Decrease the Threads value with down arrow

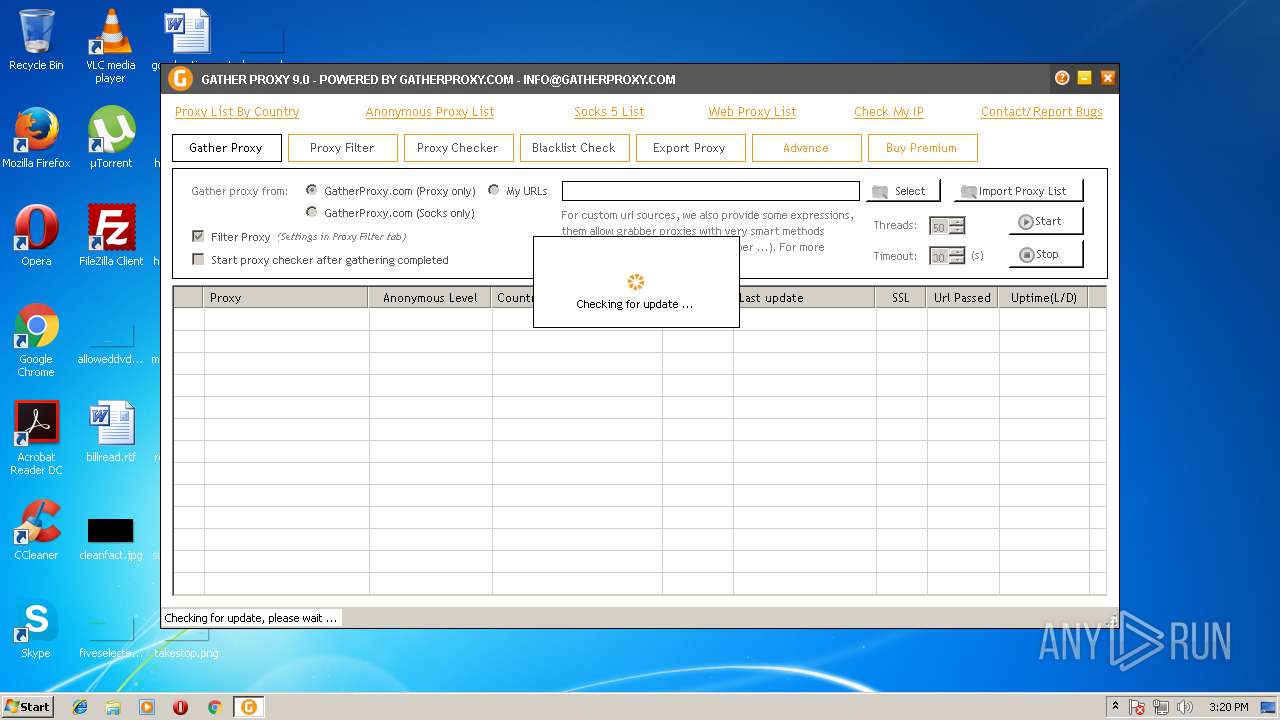pos(957,230)
